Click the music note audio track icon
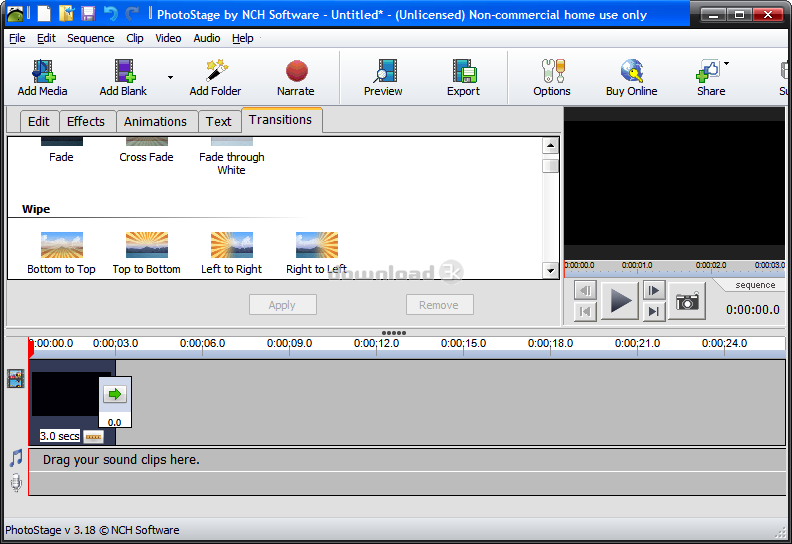 16,459
